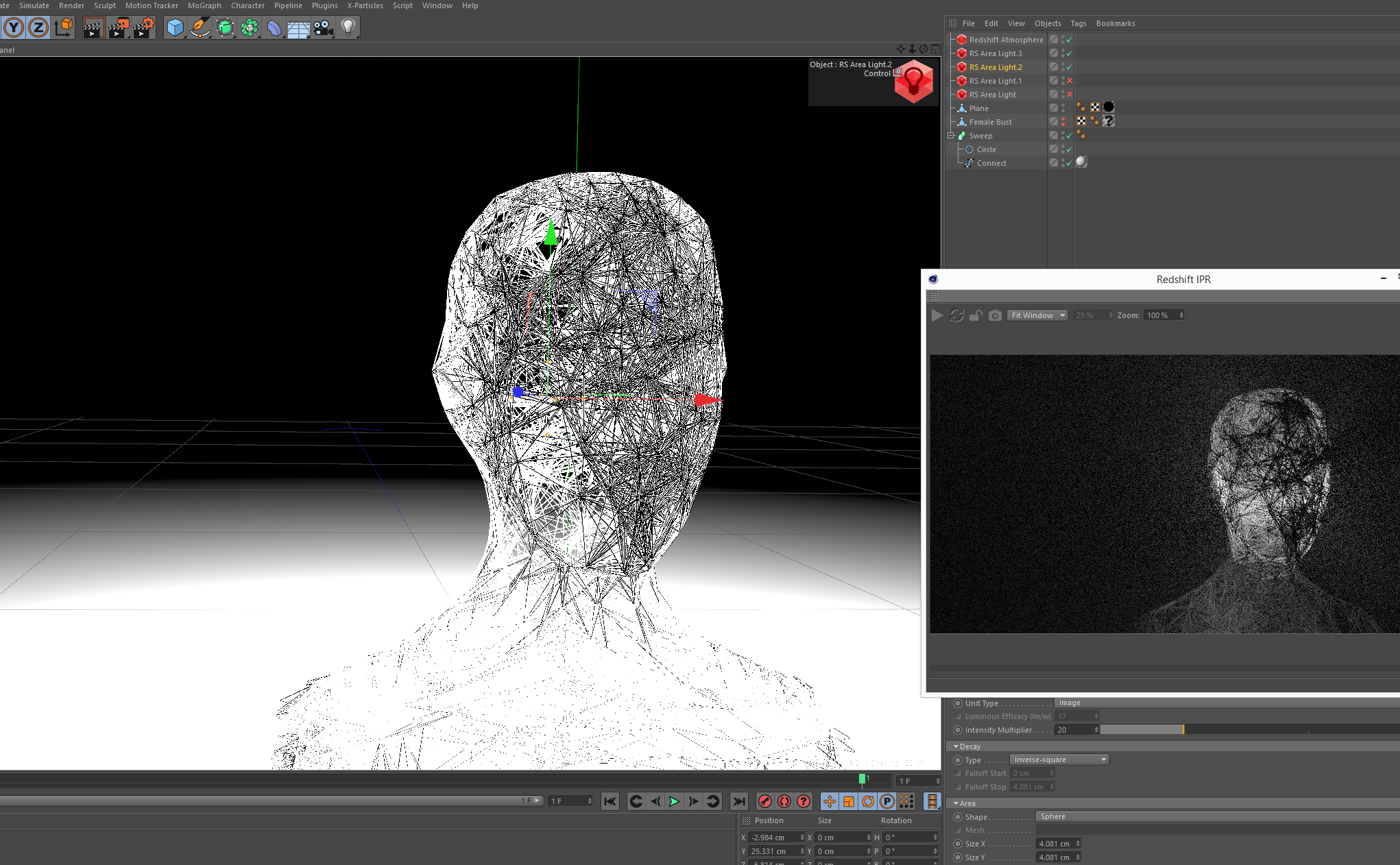Toggle Female Bust visibility dots
The height and width of the screenshot is (865, 1400).
coord(1063,121)
